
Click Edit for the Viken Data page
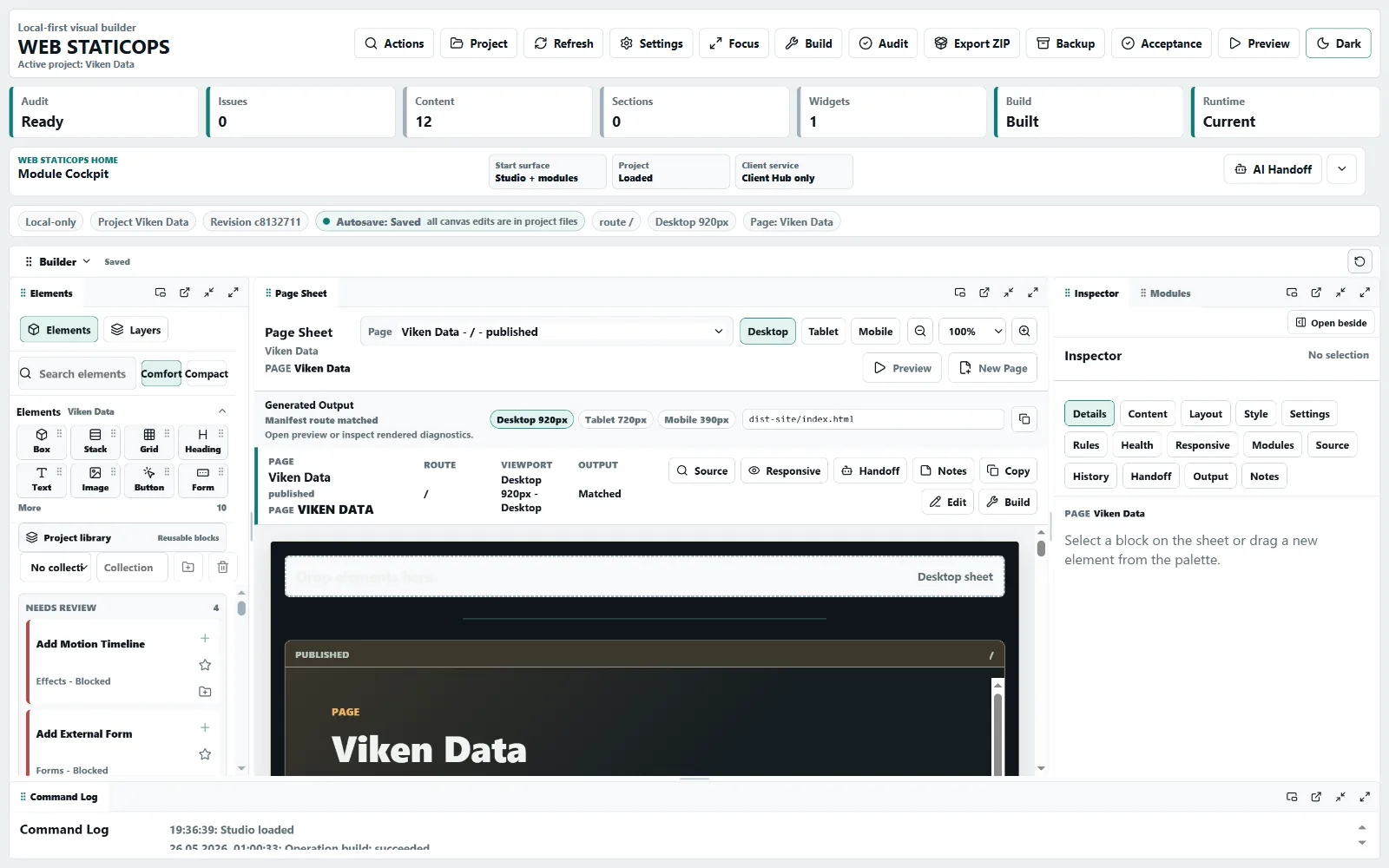pos(947,502)
